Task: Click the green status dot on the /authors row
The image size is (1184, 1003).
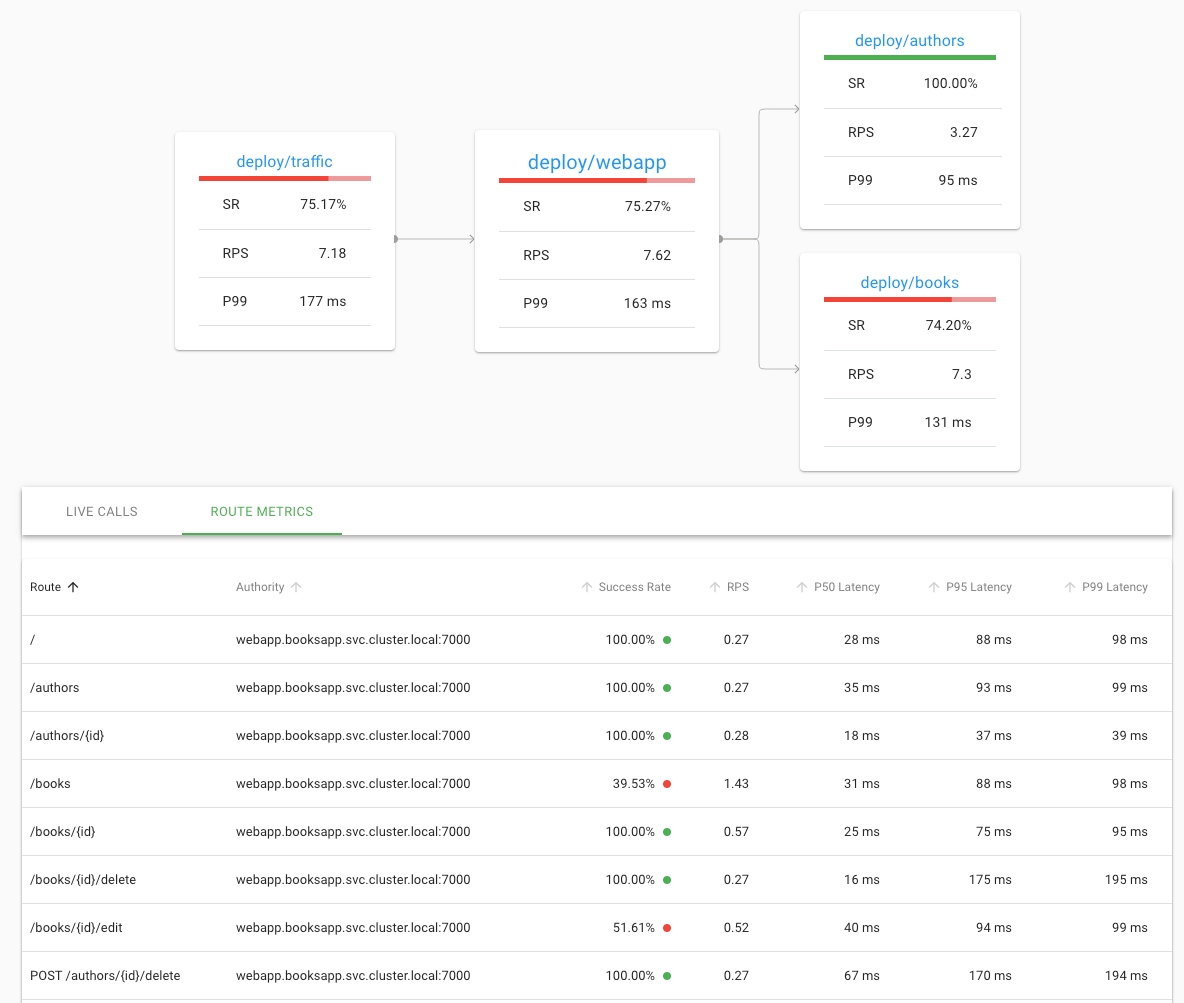Action: [x=668, y=687]
